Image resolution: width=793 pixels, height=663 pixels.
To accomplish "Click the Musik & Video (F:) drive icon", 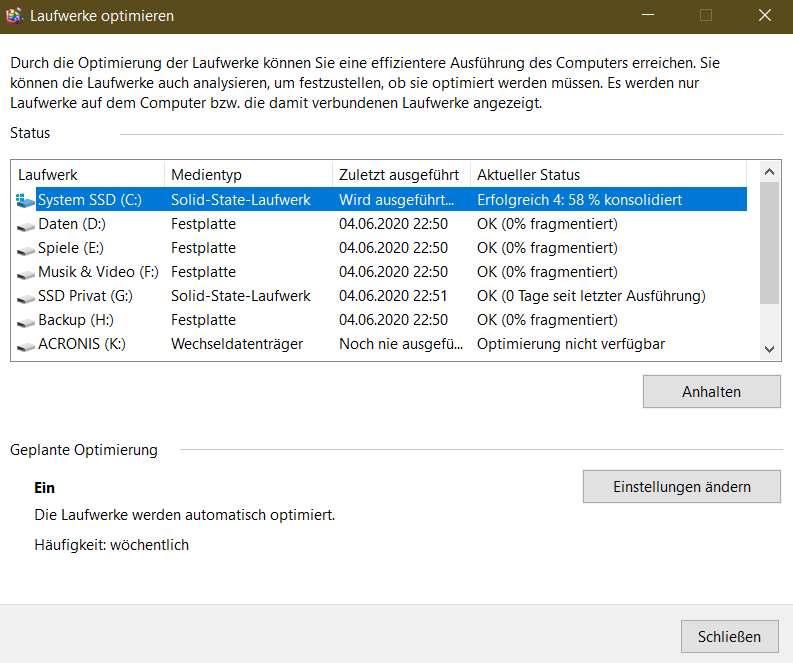I will coord(25,272).
